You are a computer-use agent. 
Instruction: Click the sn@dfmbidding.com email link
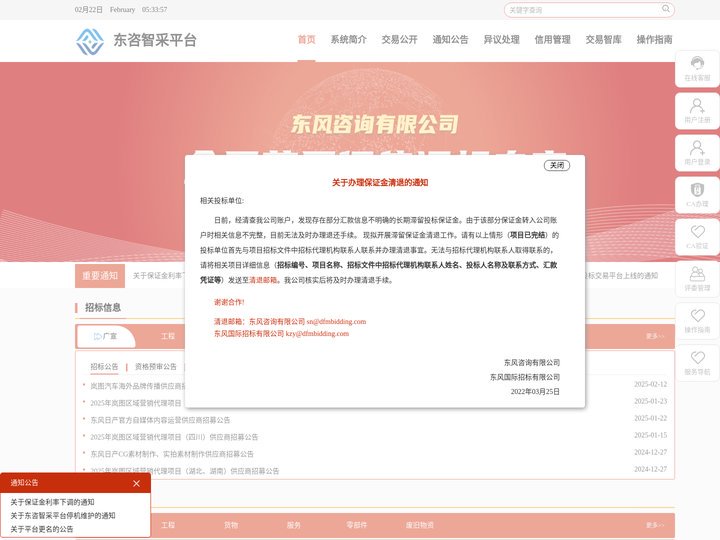coord(336,321)
